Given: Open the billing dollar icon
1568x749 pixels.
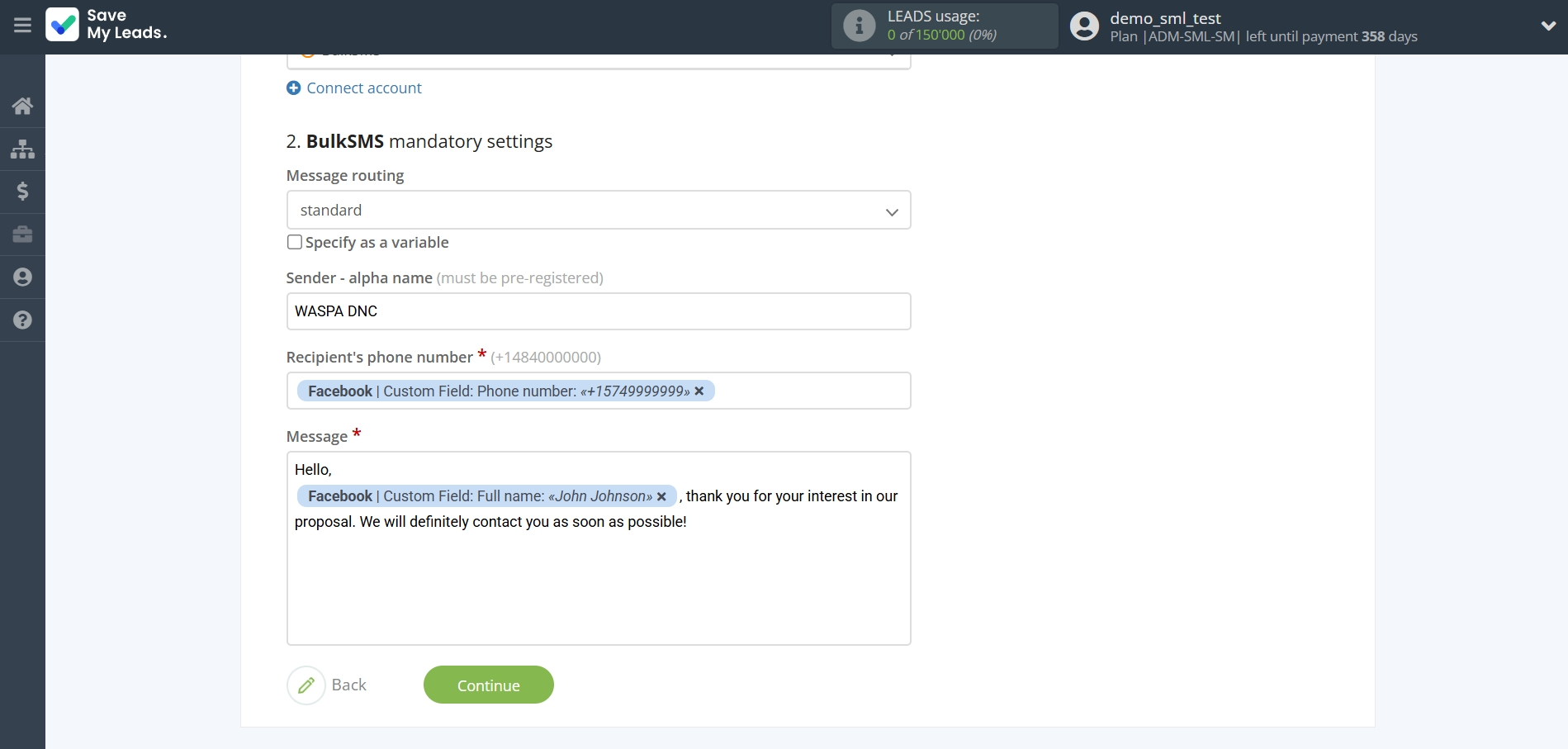Looking at the screenshot, I should pos(22,192).
